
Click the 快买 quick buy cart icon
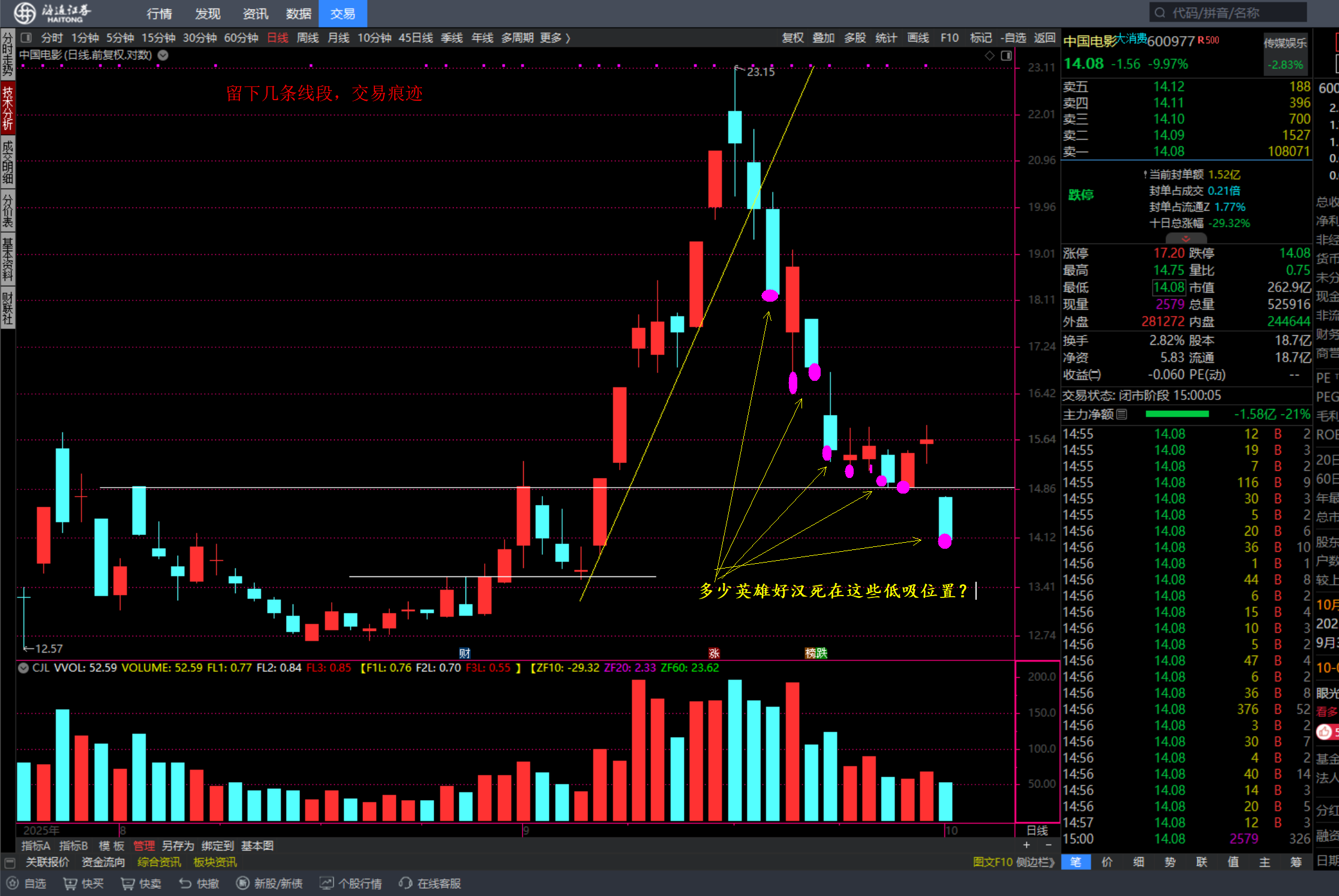pyautogui.click(x=70, y=883)
